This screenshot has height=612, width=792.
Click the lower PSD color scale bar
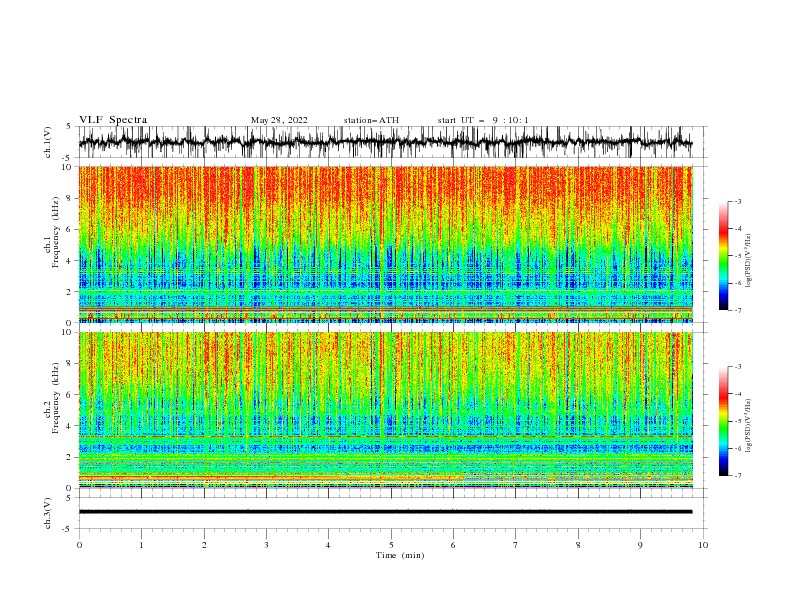tap(723, 421)
